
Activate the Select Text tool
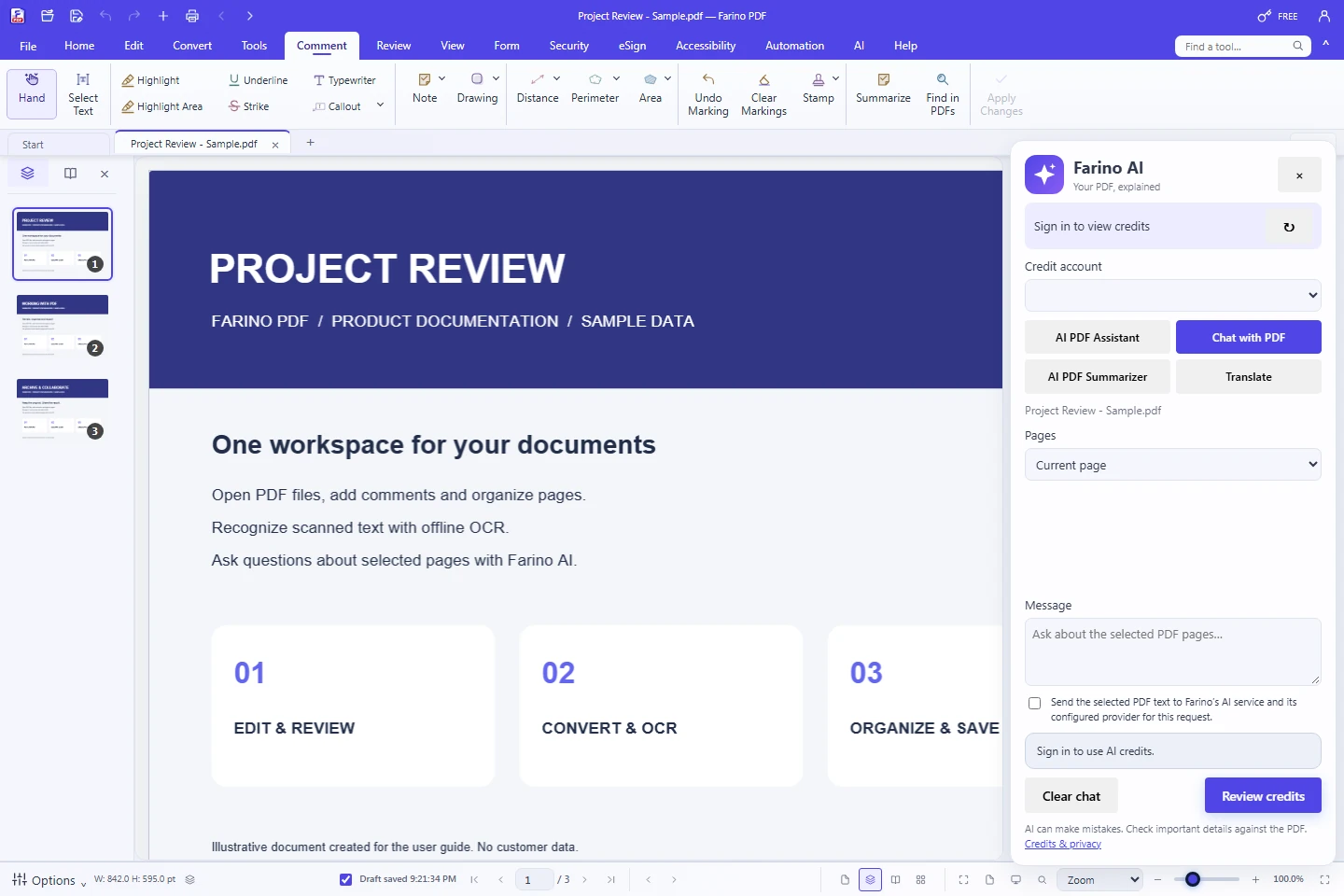(x=83, y=93)
